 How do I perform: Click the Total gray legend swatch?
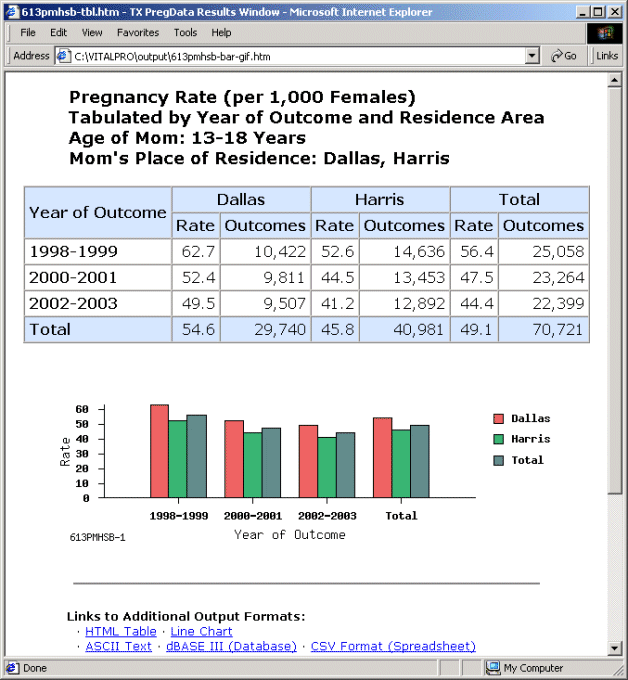pyautogui.click(x=498, y=460)
